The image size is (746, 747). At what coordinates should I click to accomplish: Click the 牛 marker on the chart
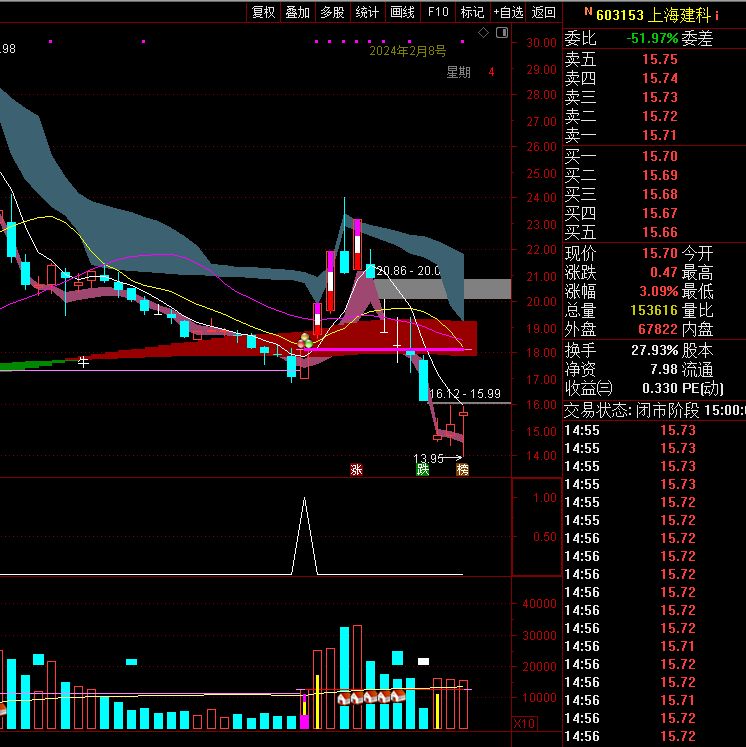(83, 362)
